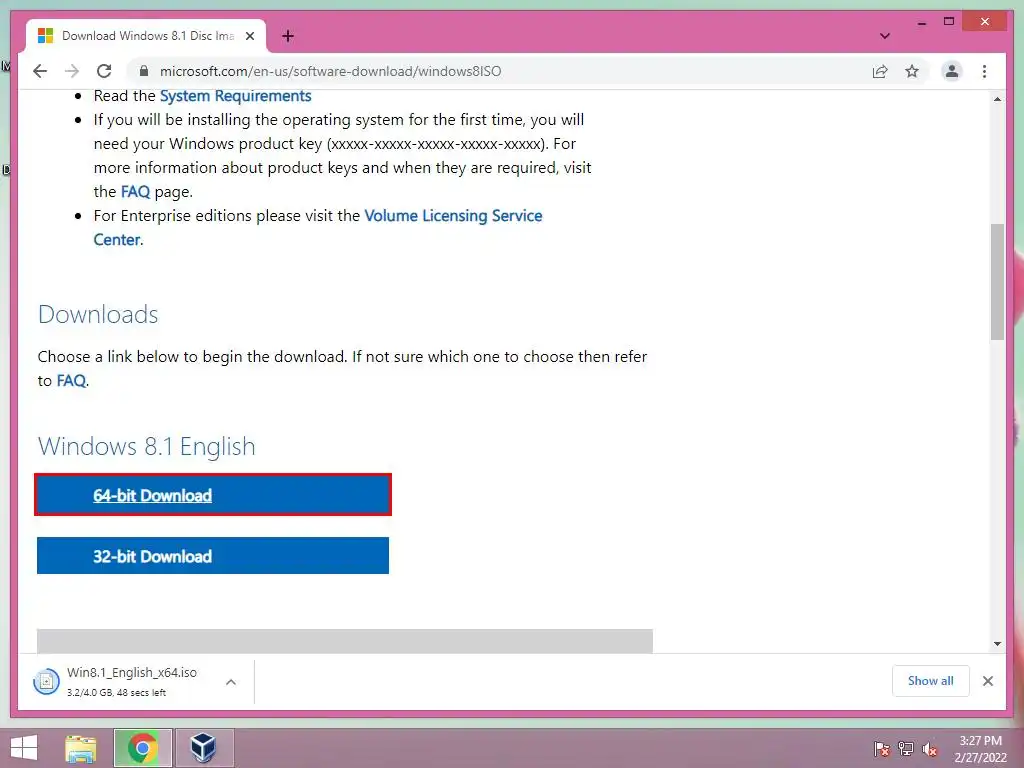The image size is (1024, 768).
Task: Click the page scrollbar down arrow
Action: [x=997, y=644]
